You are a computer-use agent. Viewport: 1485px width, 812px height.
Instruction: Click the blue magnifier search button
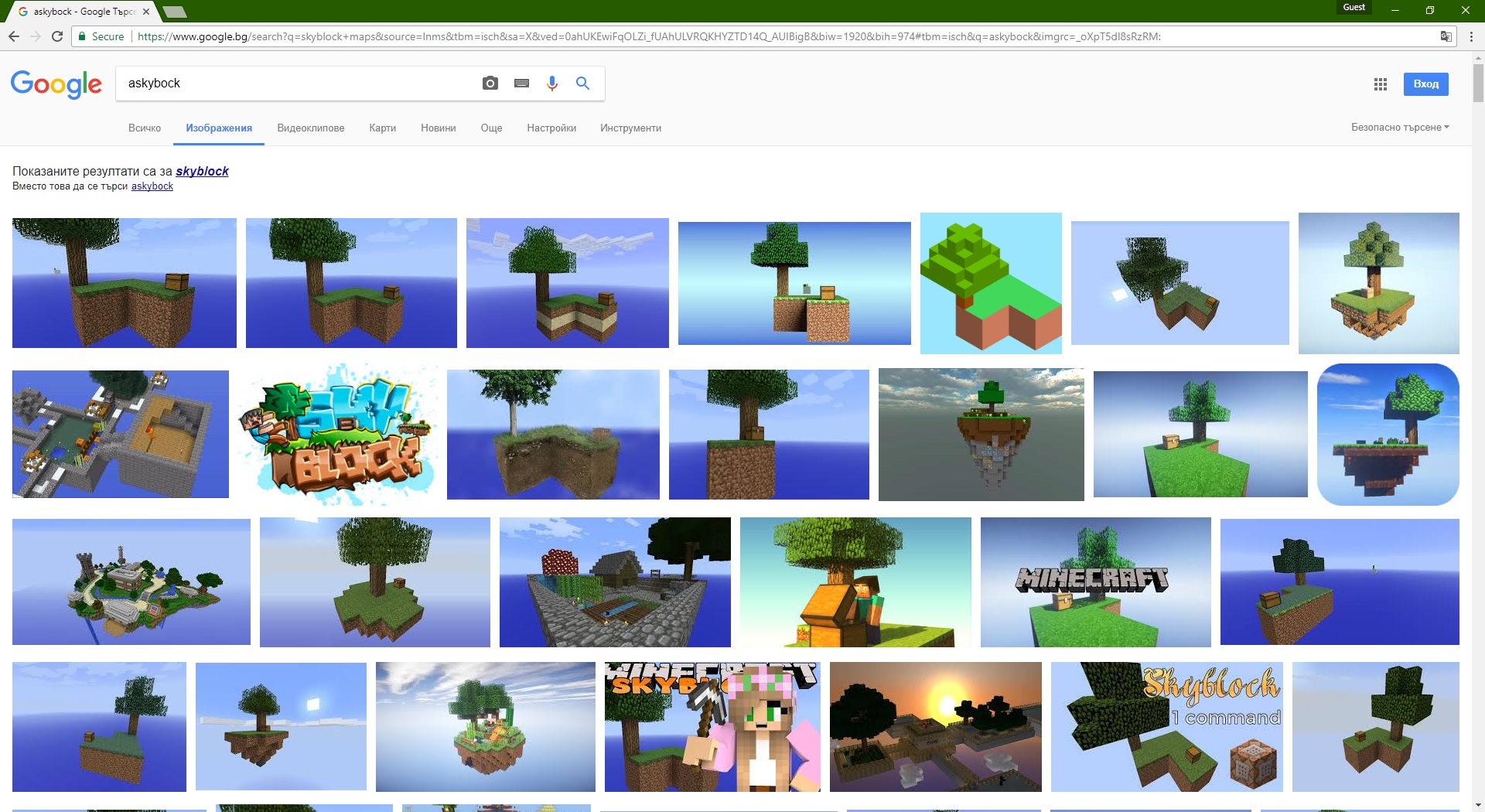coord(582,84)
